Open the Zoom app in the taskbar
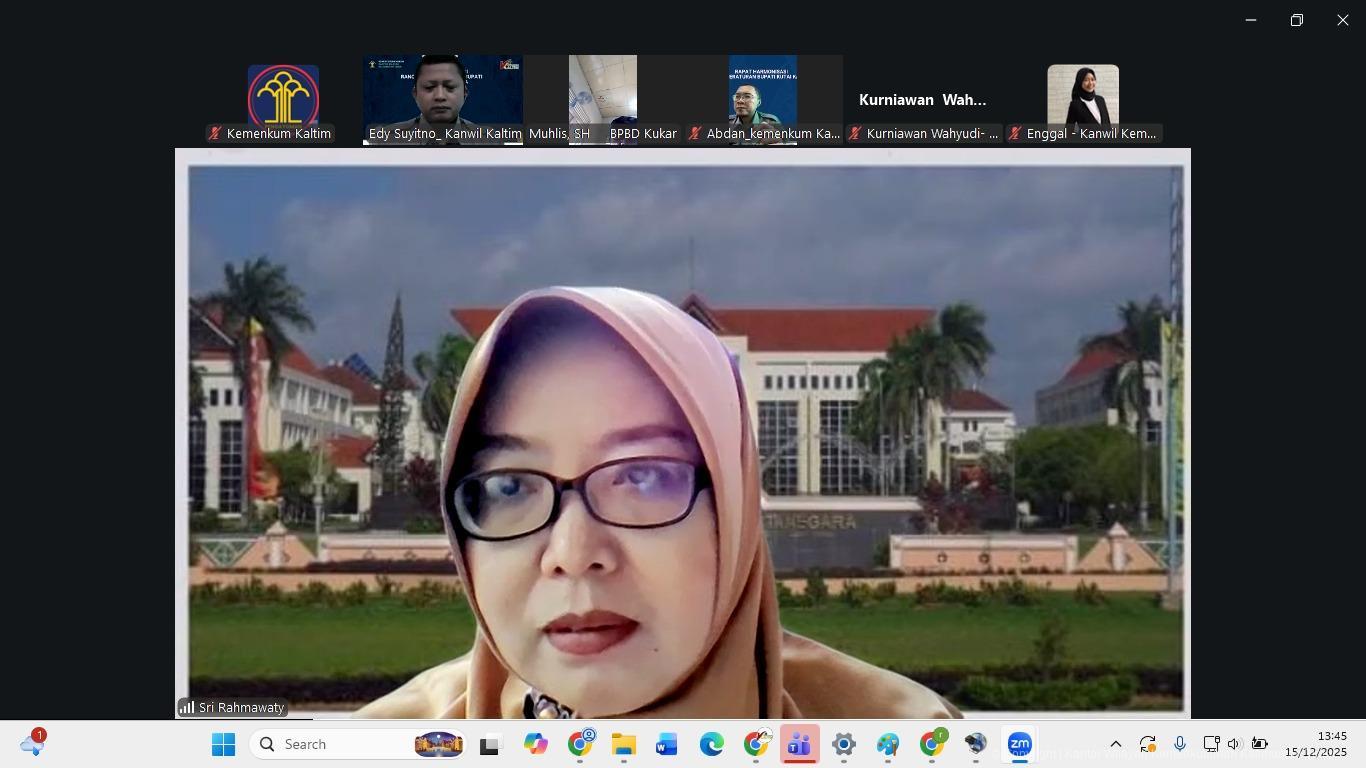The width and height of the screenshot is (1366, 768). tap(1019, 744)
